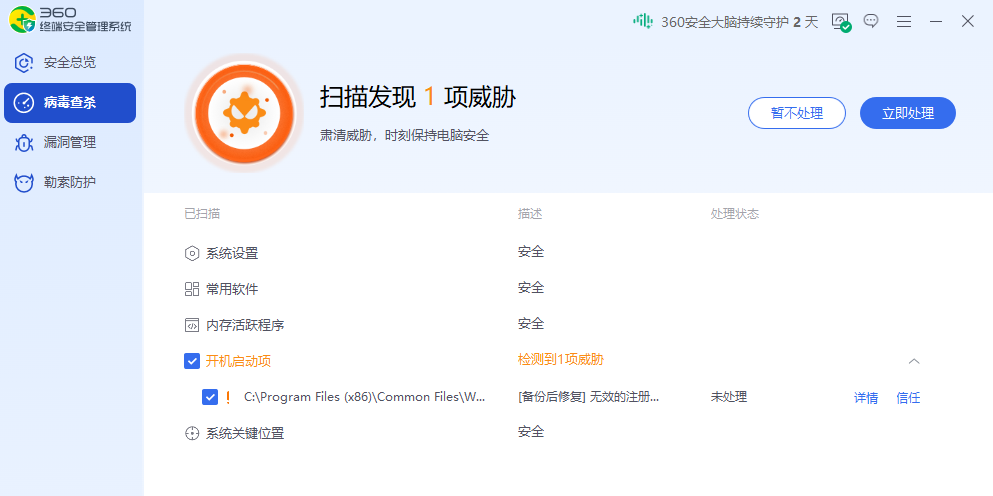Open the hamburger main menu
Viewport: 993px width, 496px height.
tap(904, 21)
